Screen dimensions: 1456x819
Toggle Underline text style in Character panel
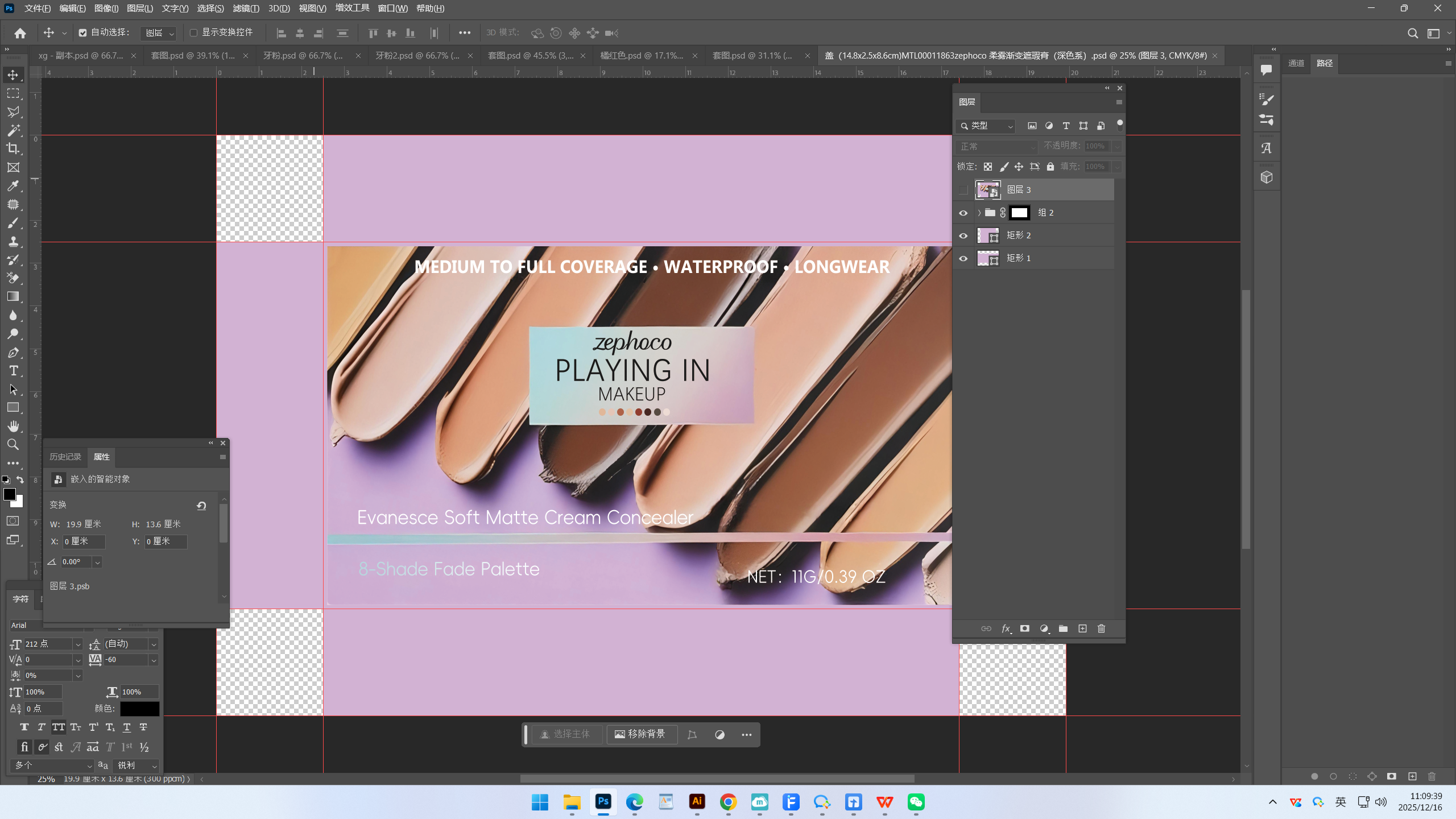coord(127,727)
